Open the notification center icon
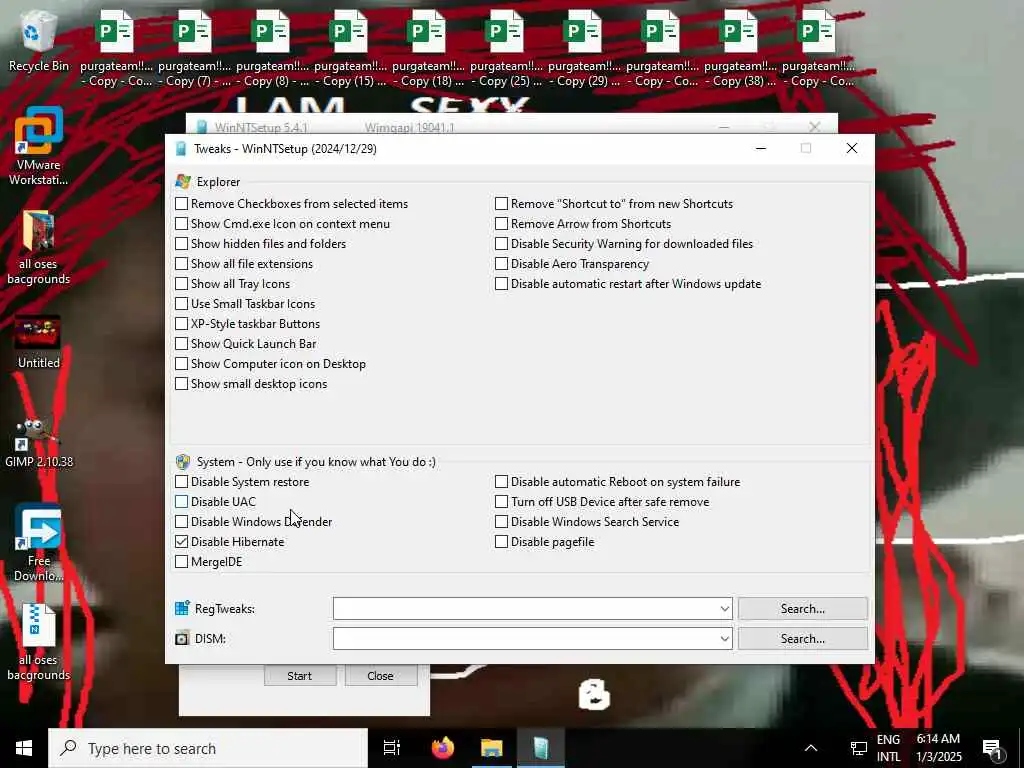Image resolution: width=1024 pixels, height=768 pixels. click(x=993, y=749)
